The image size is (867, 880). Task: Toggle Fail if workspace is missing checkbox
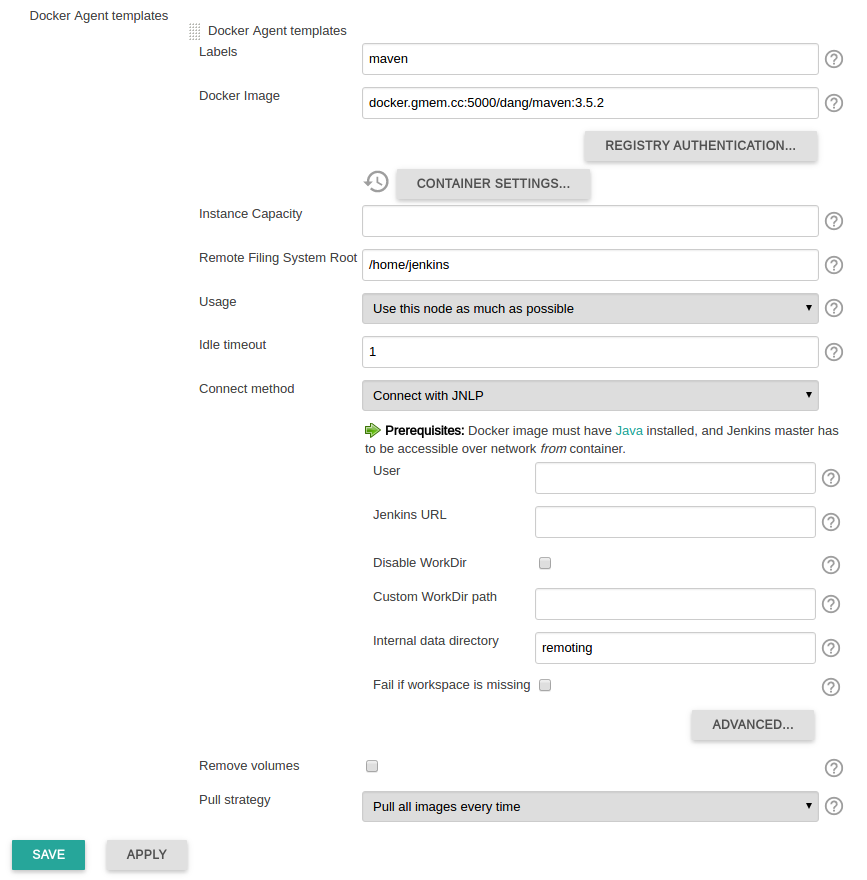pyautogui.click(x=545, y=685)
